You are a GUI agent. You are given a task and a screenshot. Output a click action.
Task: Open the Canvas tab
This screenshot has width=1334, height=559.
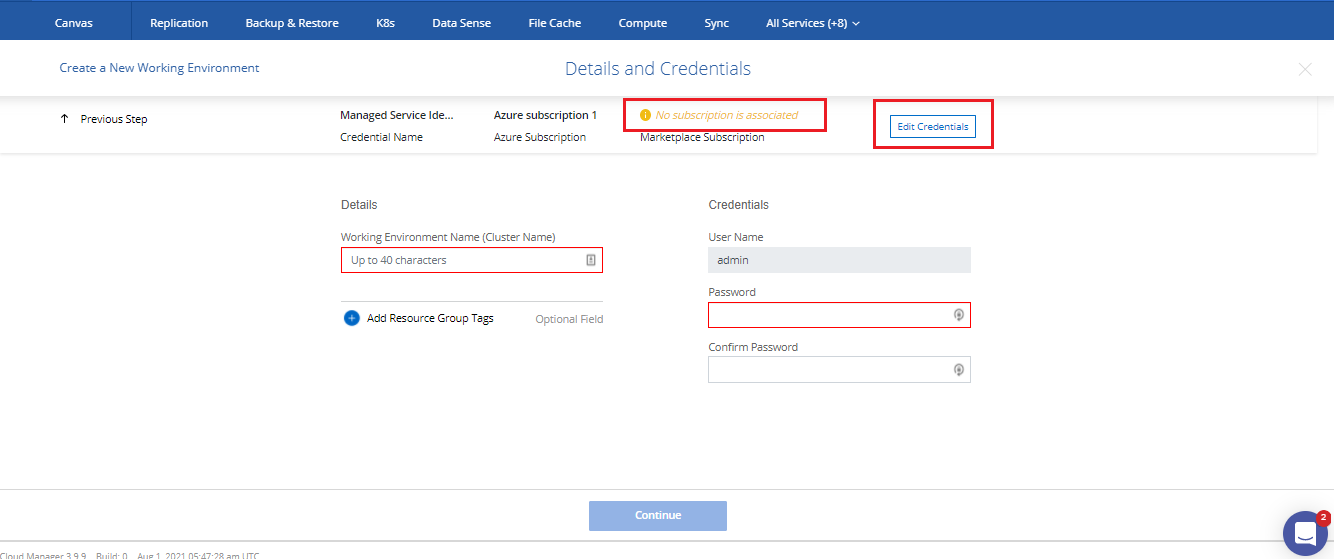point(74,23)
